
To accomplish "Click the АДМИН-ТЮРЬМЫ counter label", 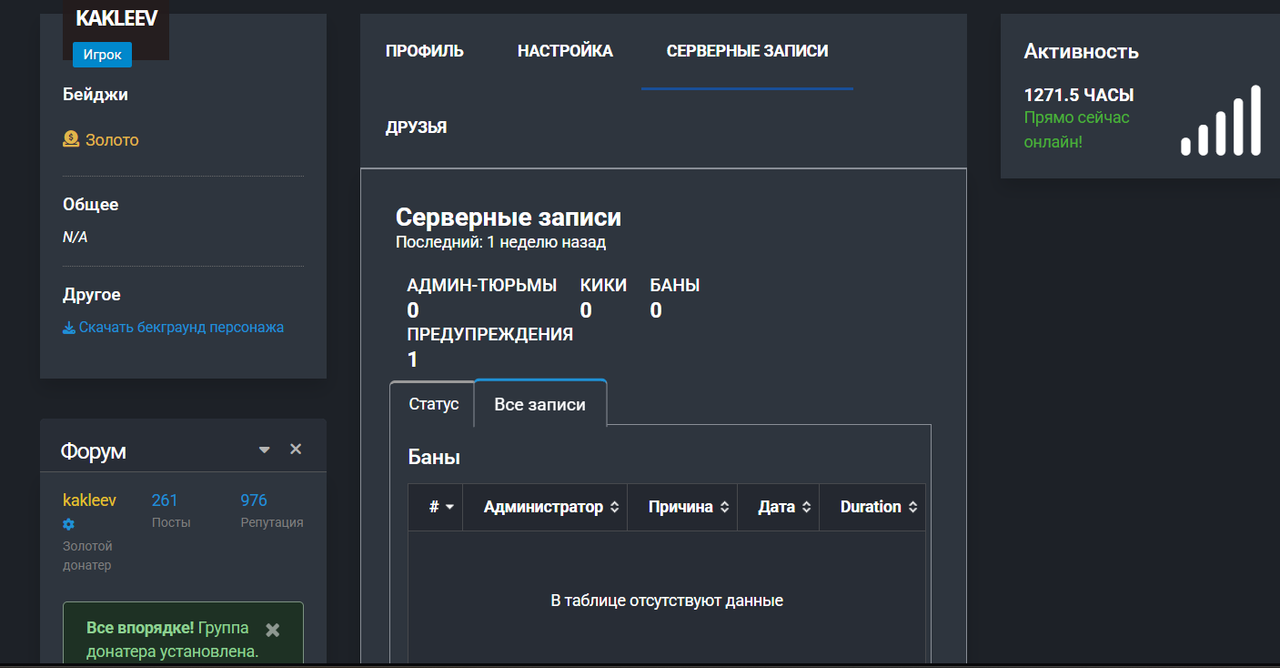I will point(482,285).
